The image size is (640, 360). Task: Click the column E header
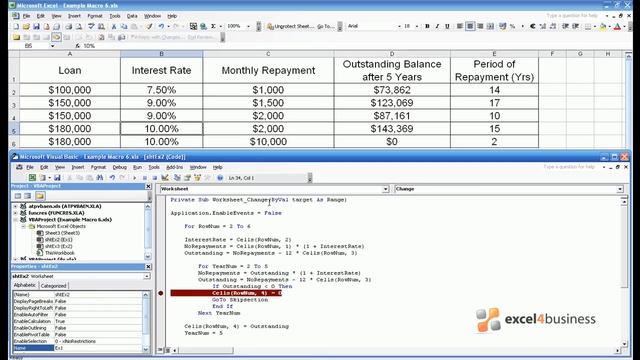pos(494,54)
